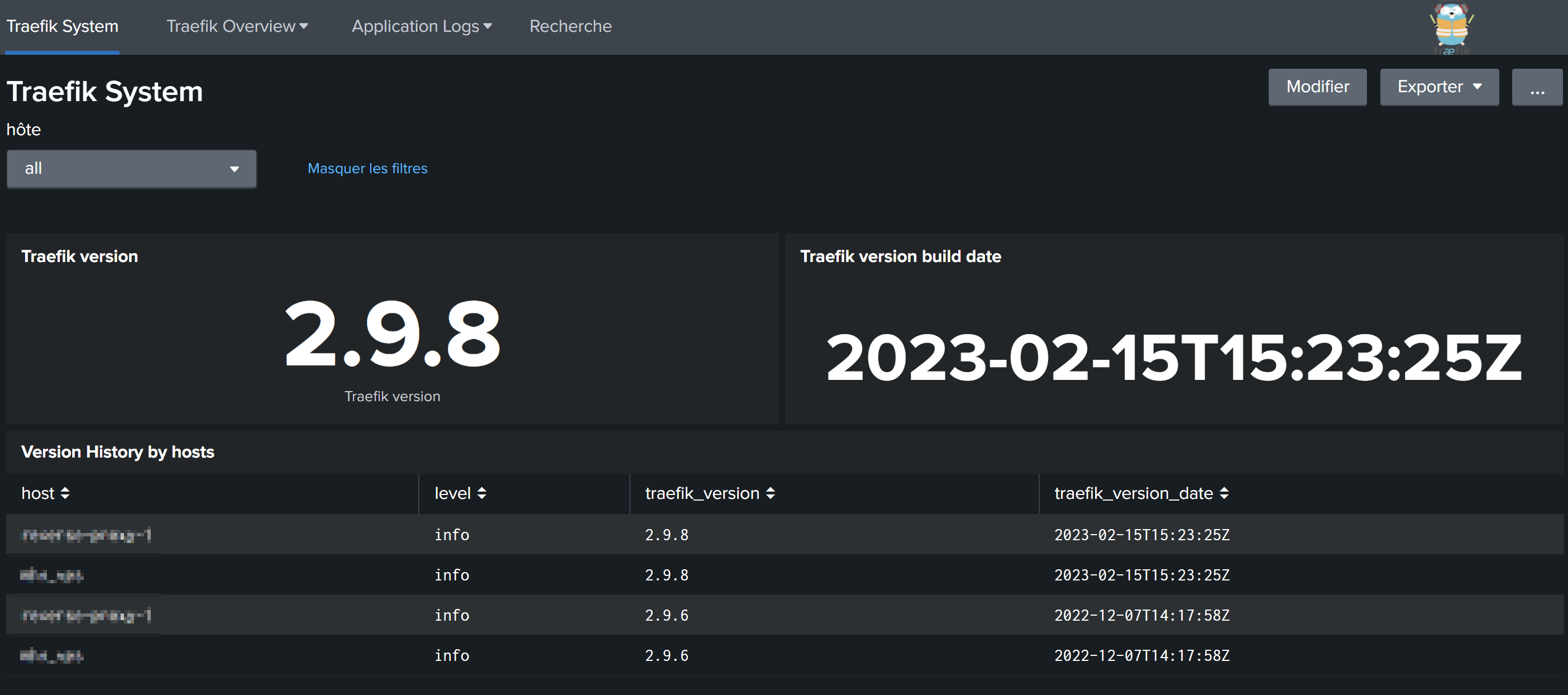Click the Version History by hosts panel title

click(x=117, y=452)
